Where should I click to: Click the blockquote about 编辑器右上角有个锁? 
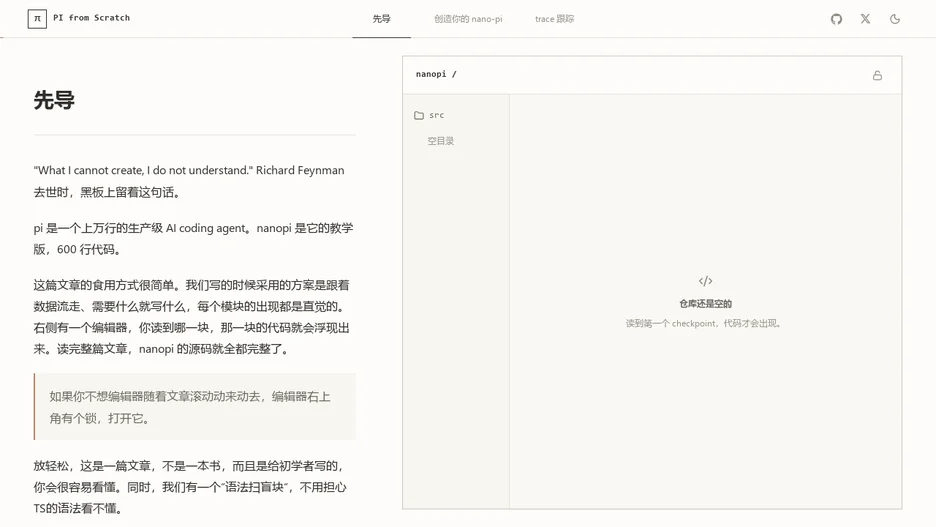click(195, 407)
